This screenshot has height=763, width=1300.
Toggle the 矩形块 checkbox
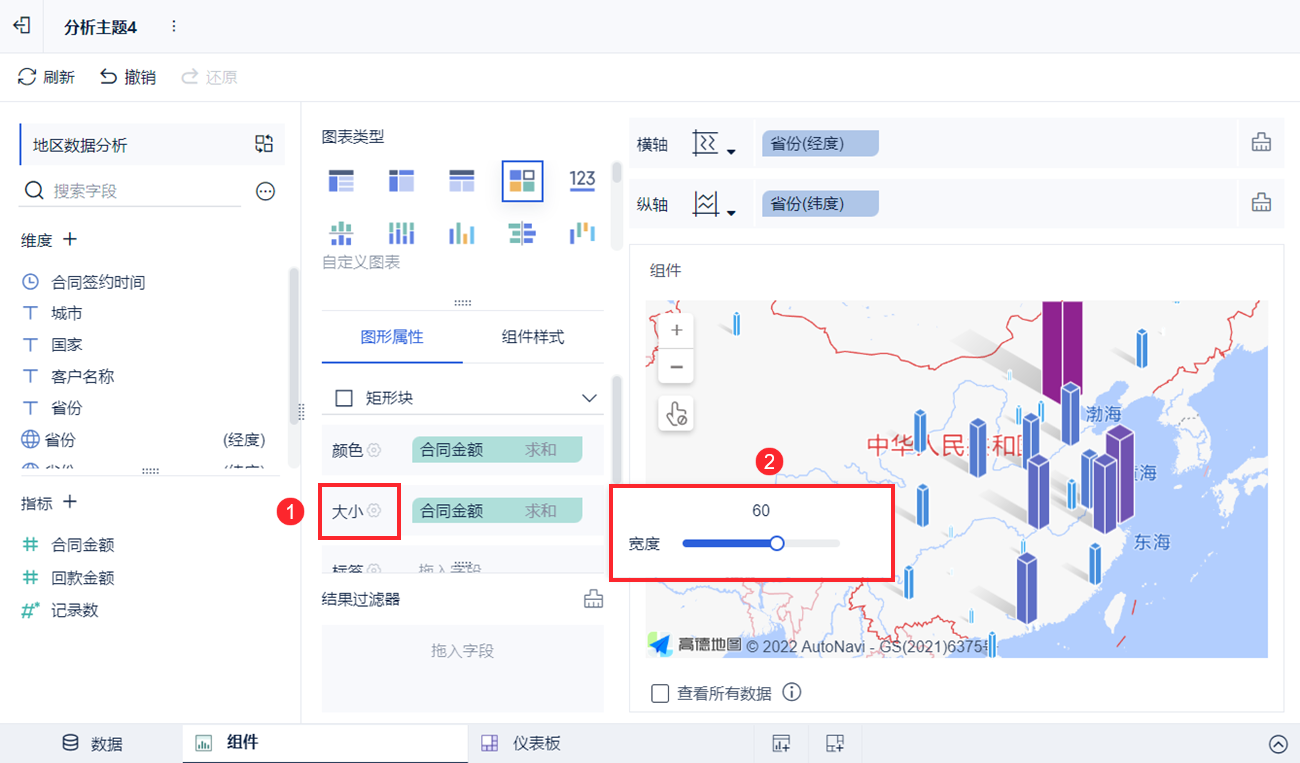tap(344, 398)
